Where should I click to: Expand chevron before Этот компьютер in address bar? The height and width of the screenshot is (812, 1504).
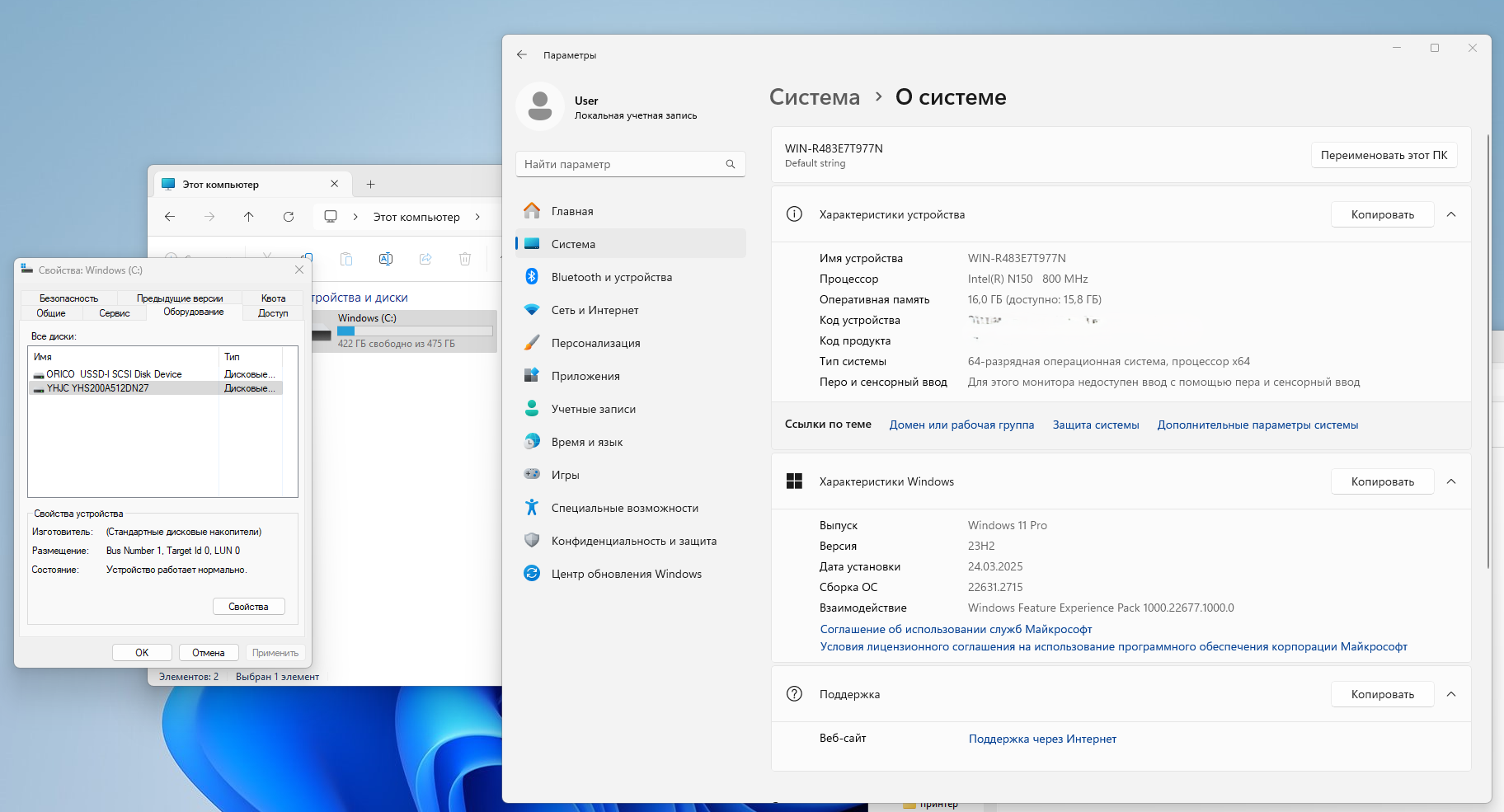(355, 217)
